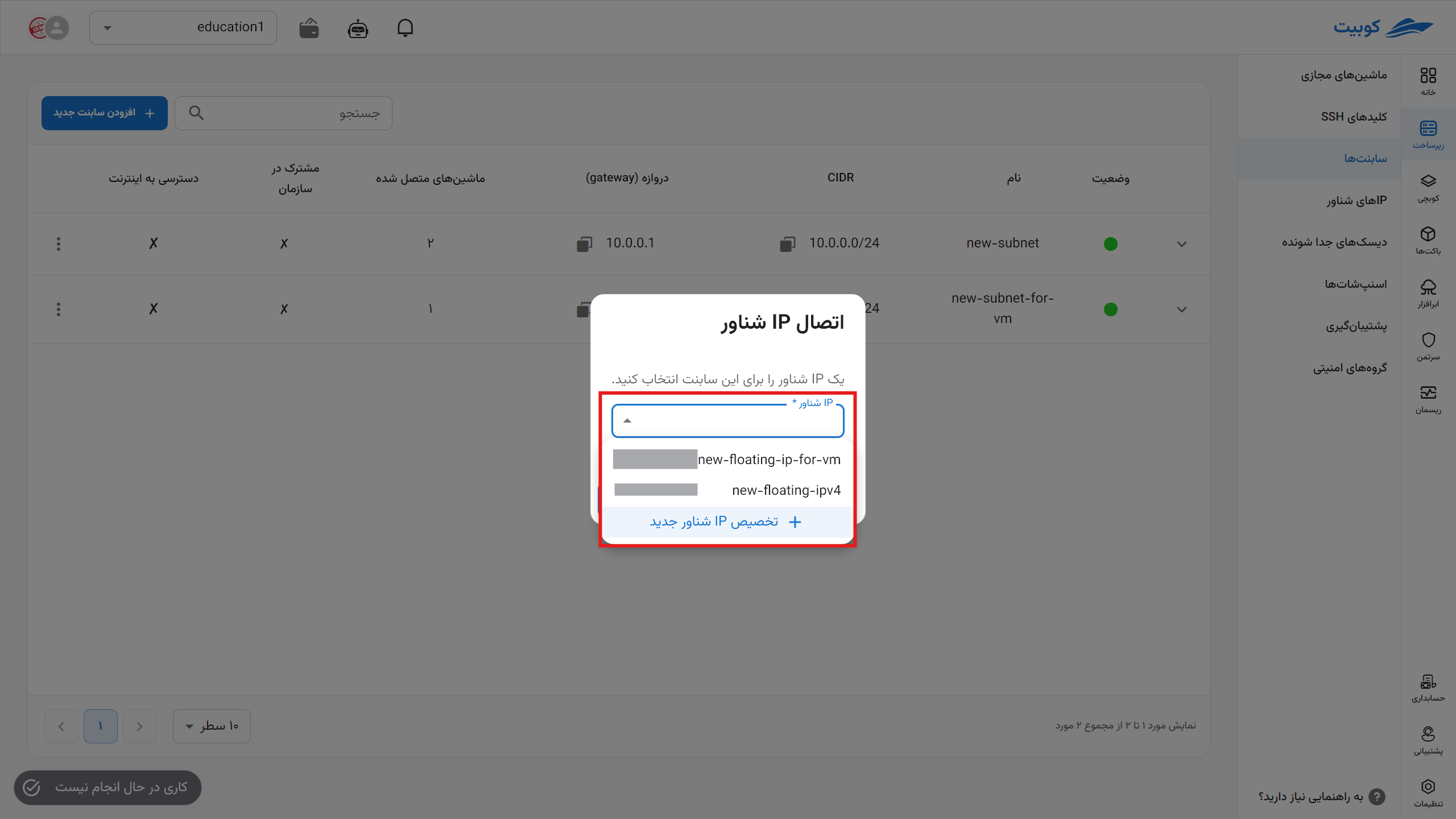Open three-dot menu for new-subnet row
1456x819 pixels.
59,244
